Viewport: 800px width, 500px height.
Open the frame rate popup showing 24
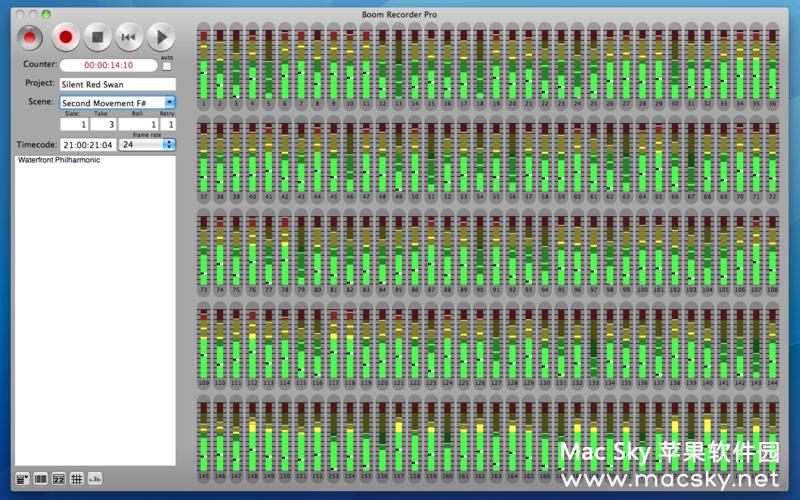(147, 145)
